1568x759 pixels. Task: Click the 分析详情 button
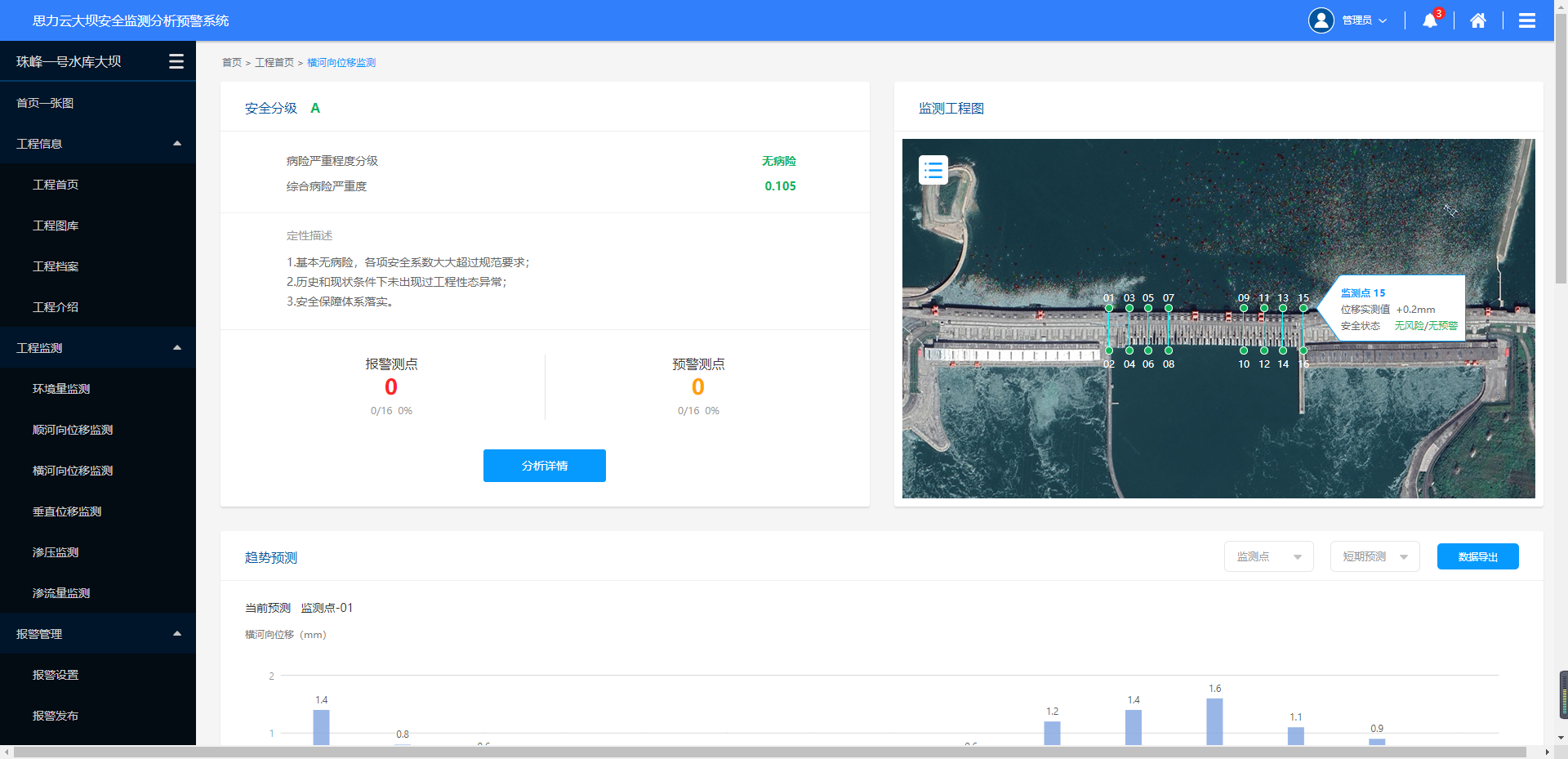click(x=545, y=466)
